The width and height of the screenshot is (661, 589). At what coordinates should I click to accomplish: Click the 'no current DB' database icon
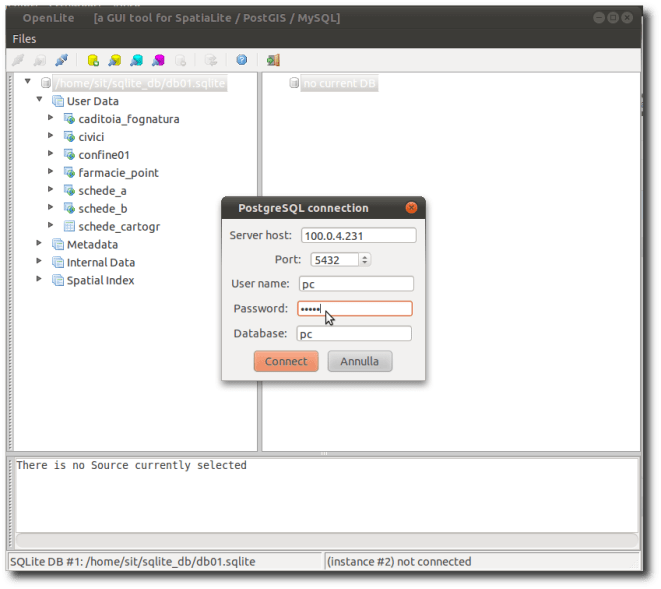point(294,83)
